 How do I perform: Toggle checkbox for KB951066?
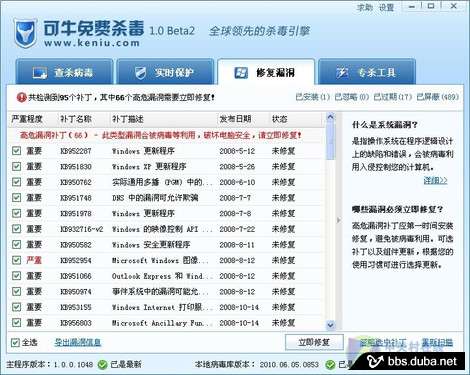16,276
